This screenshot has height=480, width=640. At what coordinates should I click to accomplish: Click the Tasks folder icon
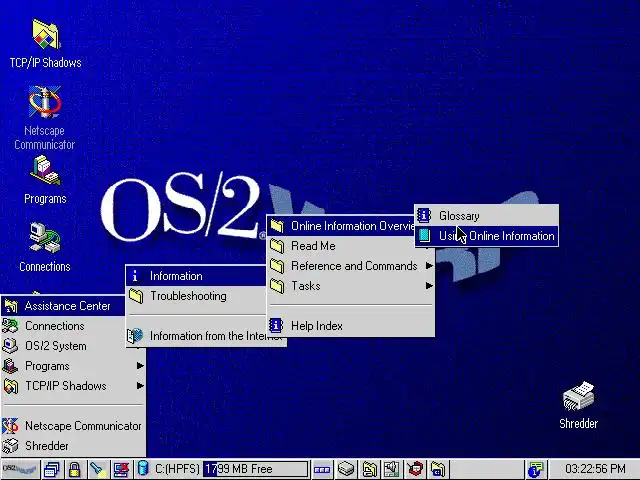coord(277,286)
